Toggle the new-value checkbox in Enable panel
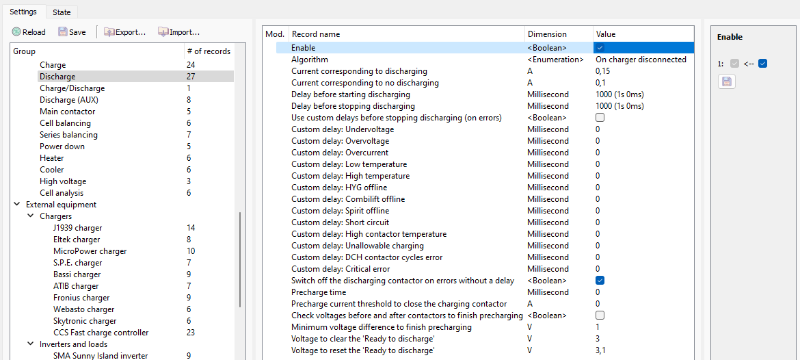The height and width of the screenshot is (360, 800). (763, 64)
